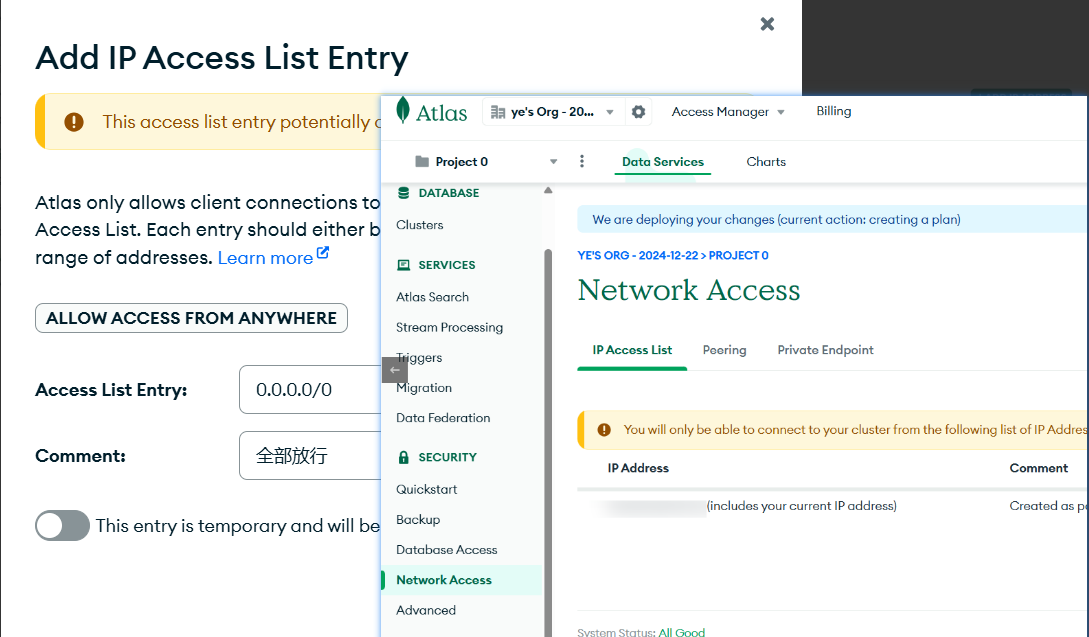
Task: Open organization settings gear icon
Action: [638, 112]
